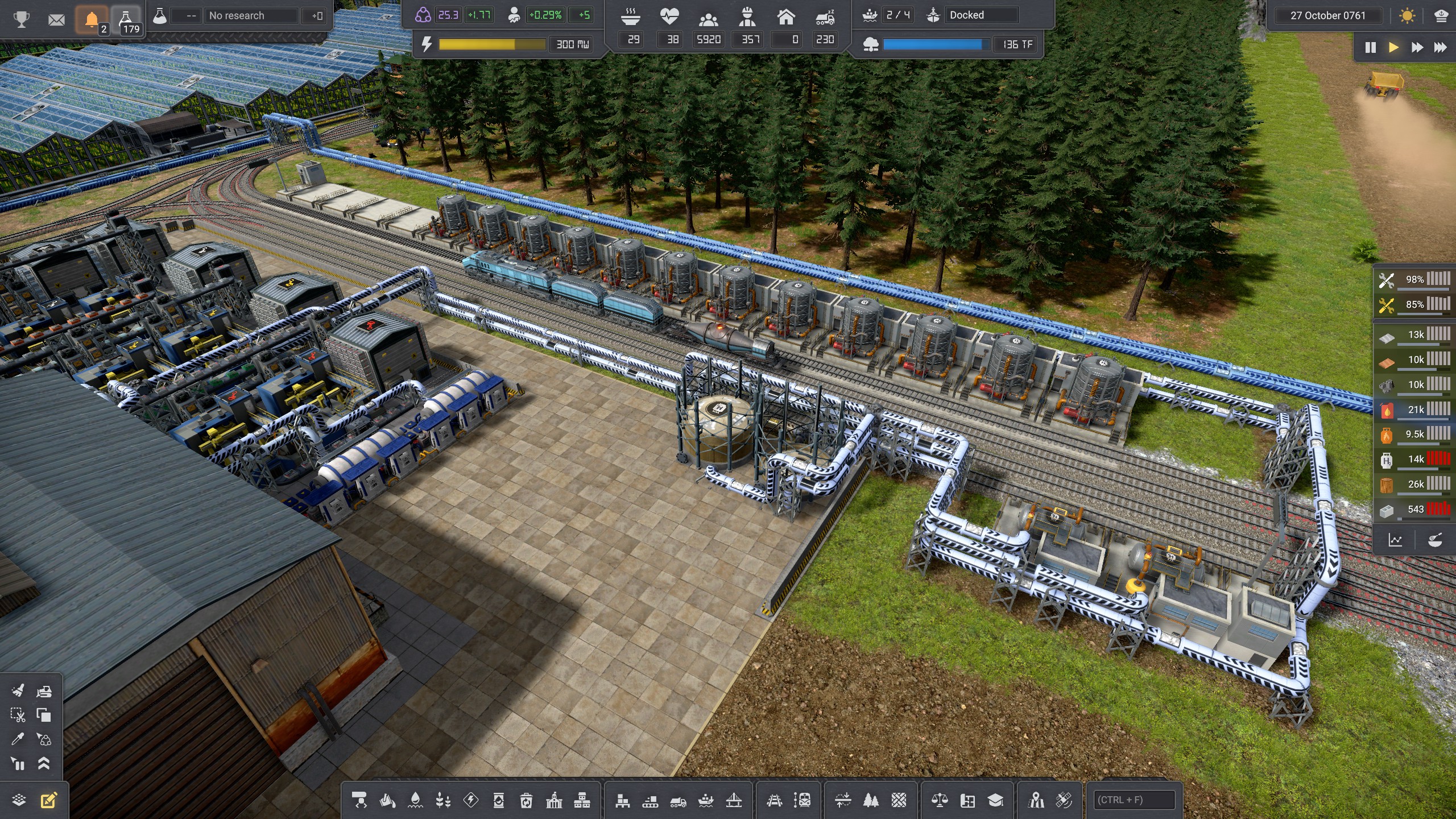This screenshot has width=1456, height=819.
Task: Open the trade scales icon
Action: (x=939, y=801)
